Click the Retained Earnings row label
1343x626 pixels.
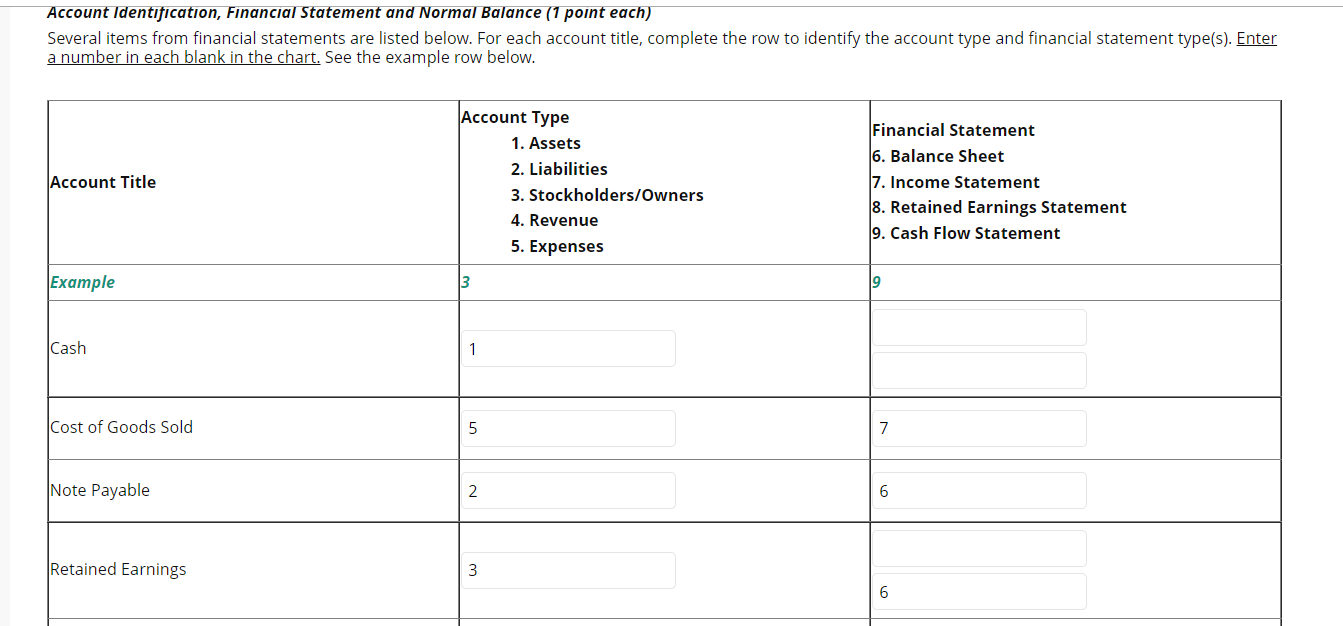(118, 569)
